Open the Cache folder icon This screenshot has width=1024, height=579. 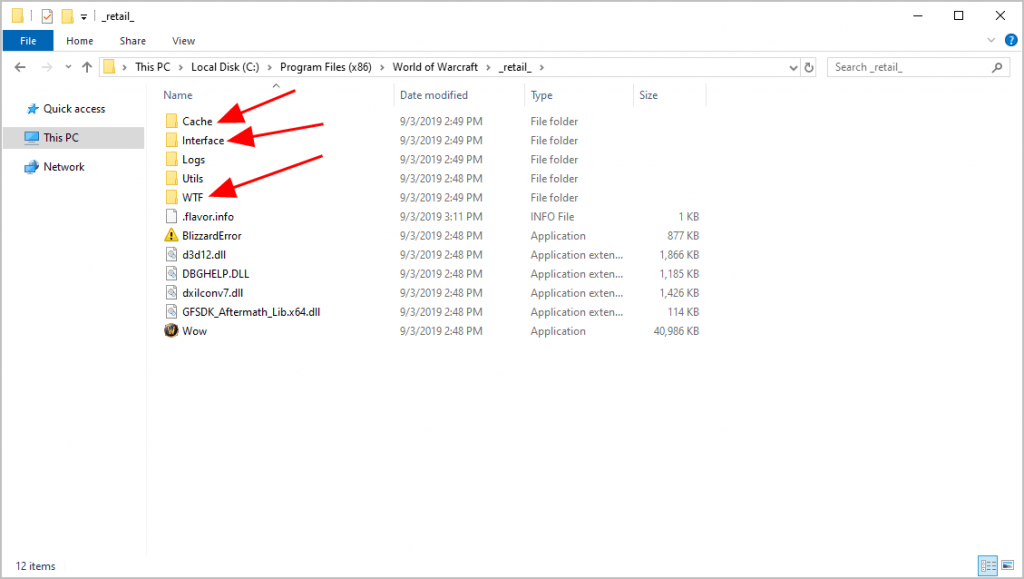(171, 121)
